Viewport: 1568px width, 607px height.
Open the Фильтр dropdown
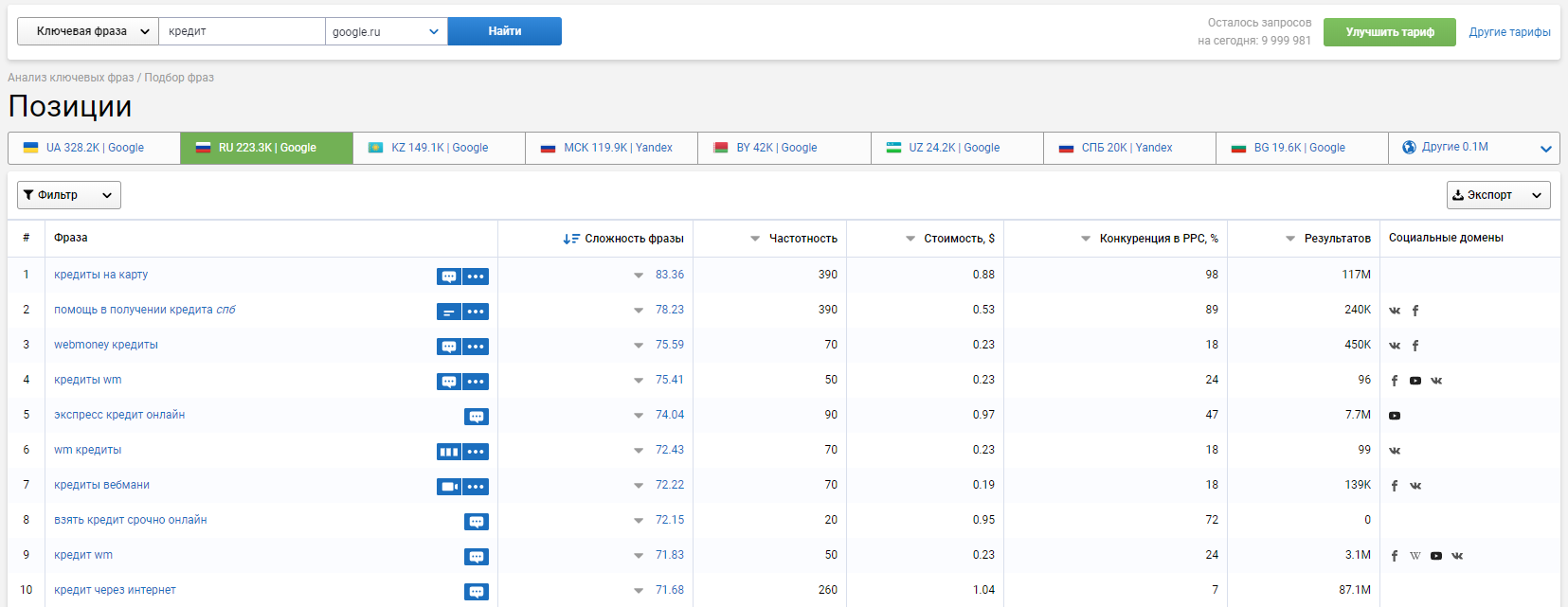pyautogui.click(x=69, y=195)
